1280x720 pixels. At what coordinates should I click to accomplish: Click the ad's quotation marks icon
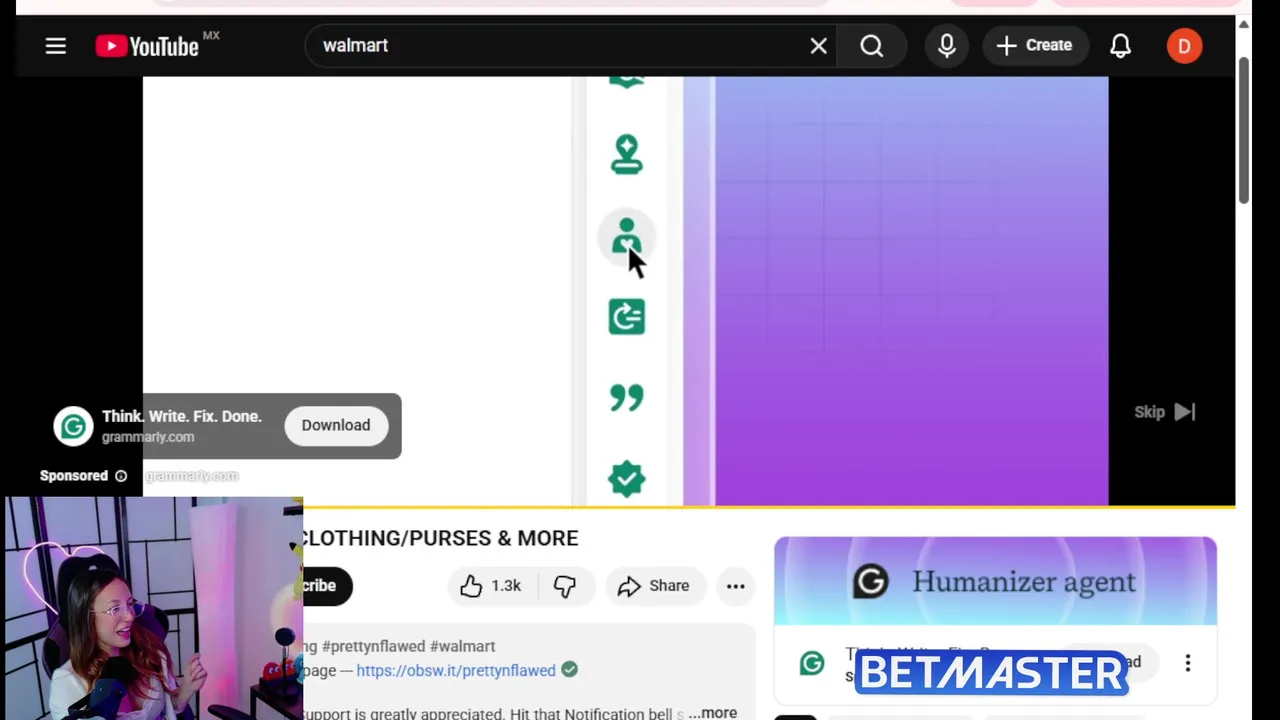point(627,398)
